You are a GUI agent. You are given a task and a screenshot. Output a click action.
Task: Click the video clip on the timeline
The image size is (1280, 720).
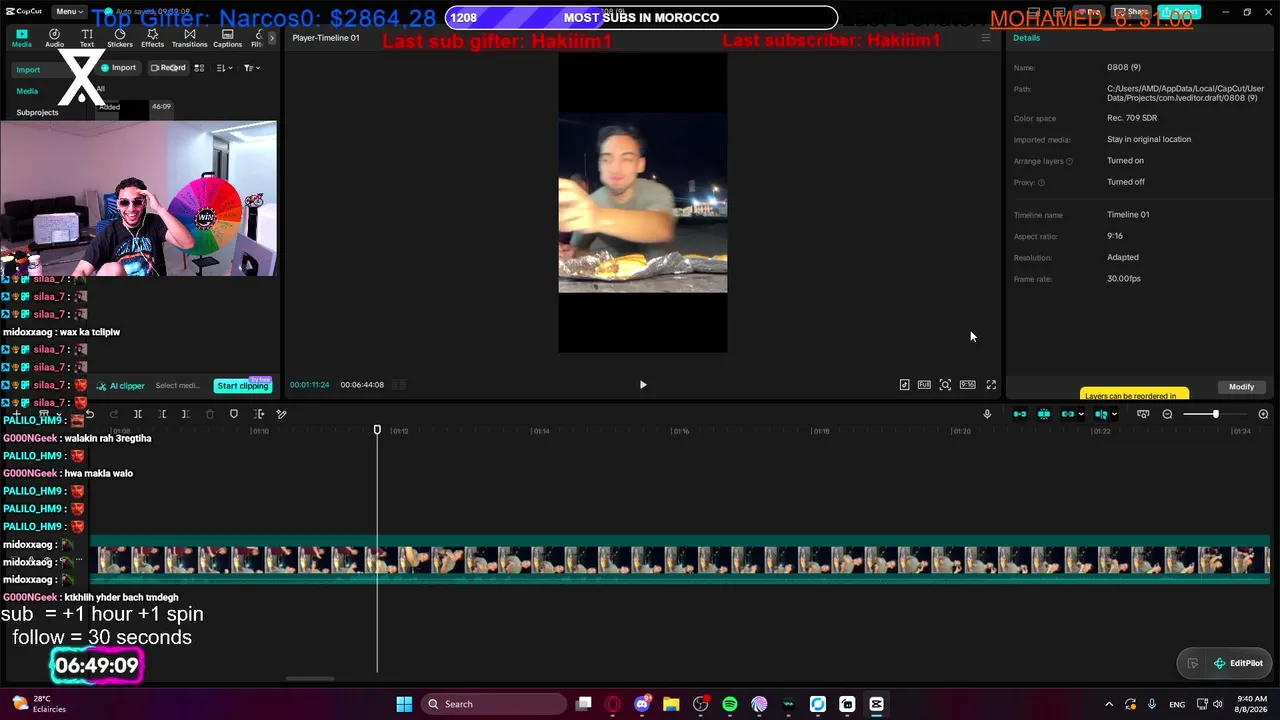tap(680, 560)
